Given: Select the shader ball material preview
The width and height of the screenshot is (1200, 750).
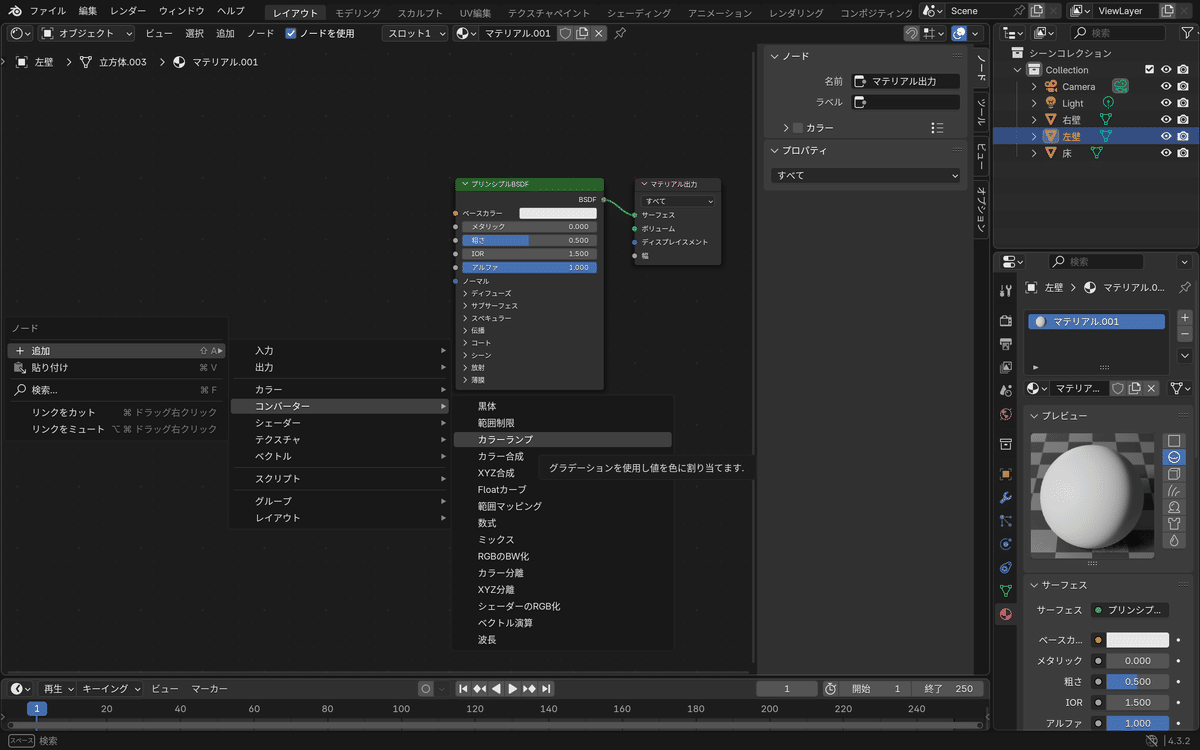Looking at the screenshot, I should 1174,507.
